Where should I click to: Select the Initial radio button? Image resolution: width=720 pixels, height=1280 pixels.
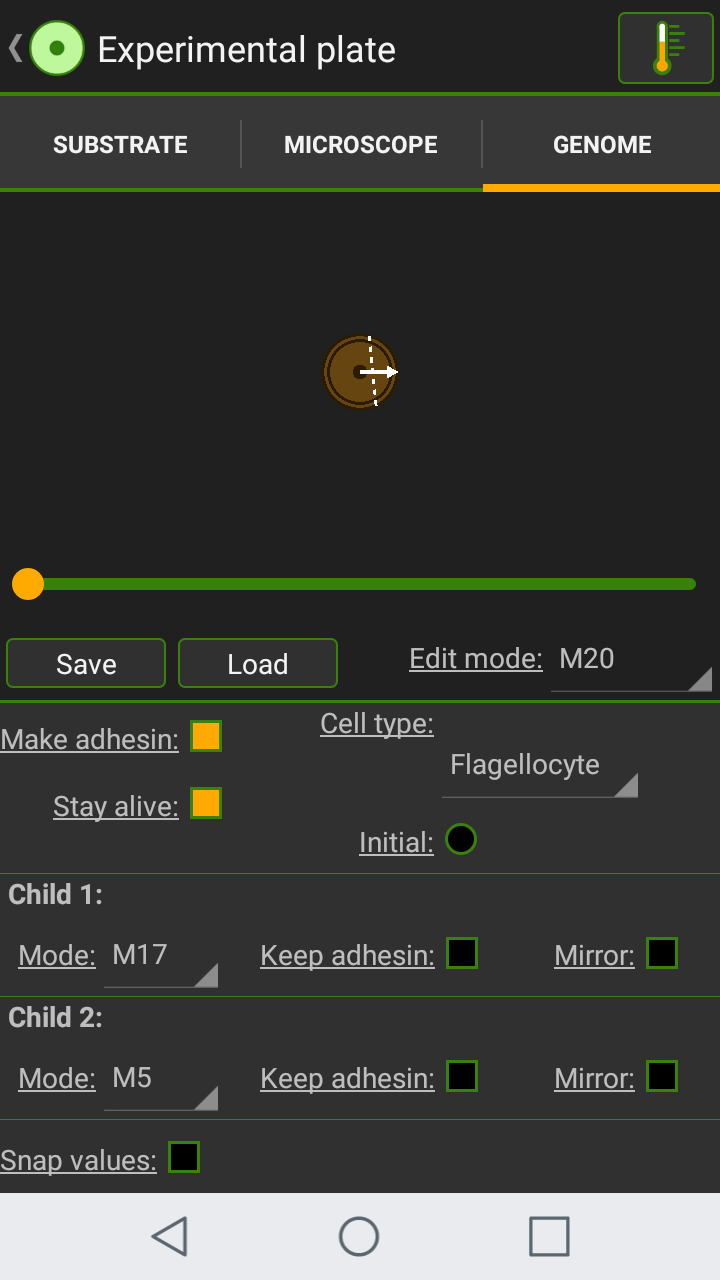pyautogui.click(x=461, y=839)
